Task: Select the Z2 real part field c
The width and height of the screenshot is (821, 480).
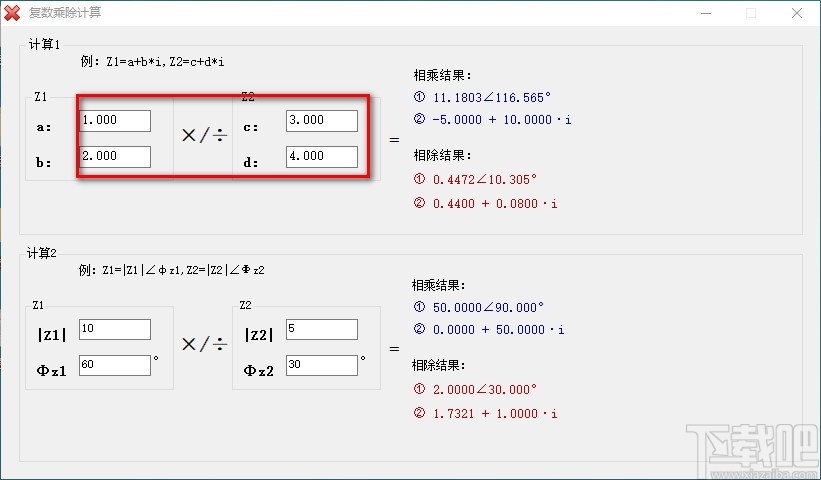Action: click(x=321, y=120)
